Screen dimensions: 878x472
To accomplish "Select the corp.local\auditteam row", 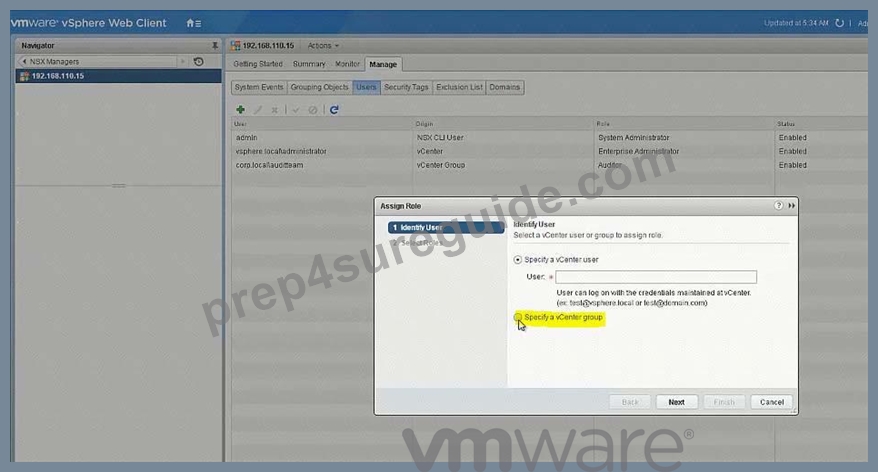I will (549, 165).
